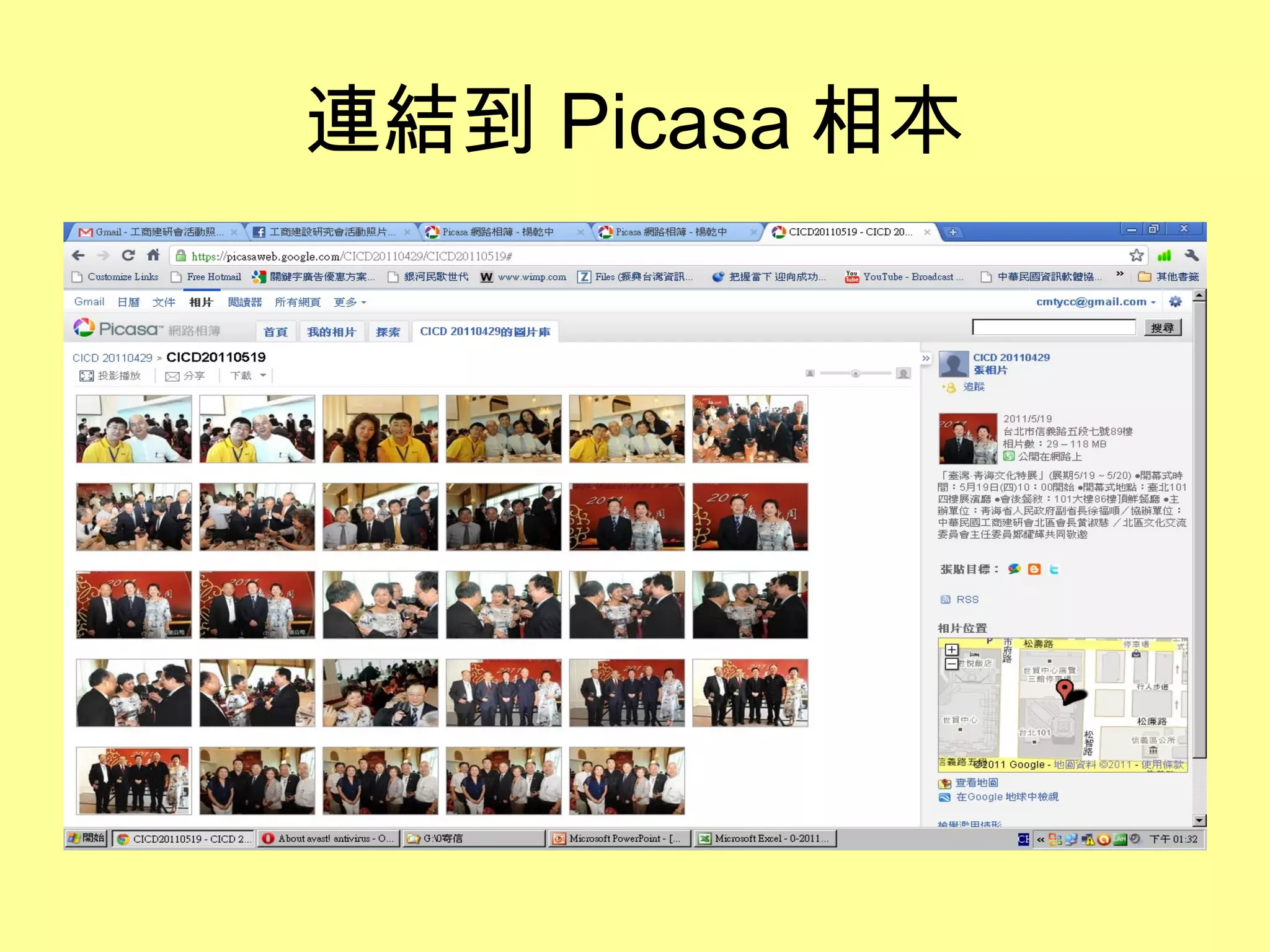Screen dimensions: 1270x952
Task: Click the browser forward arrow
Action: coord(104,255)
